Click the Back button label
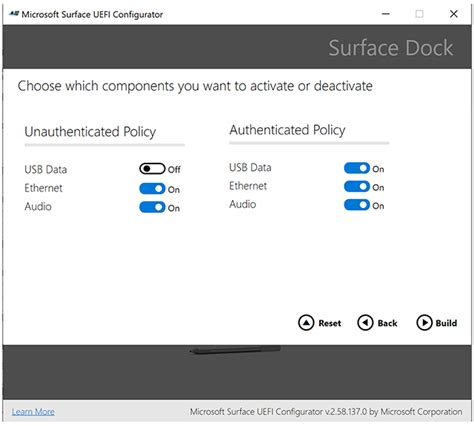The image size is (474, 426). click(x=387, y=323)
